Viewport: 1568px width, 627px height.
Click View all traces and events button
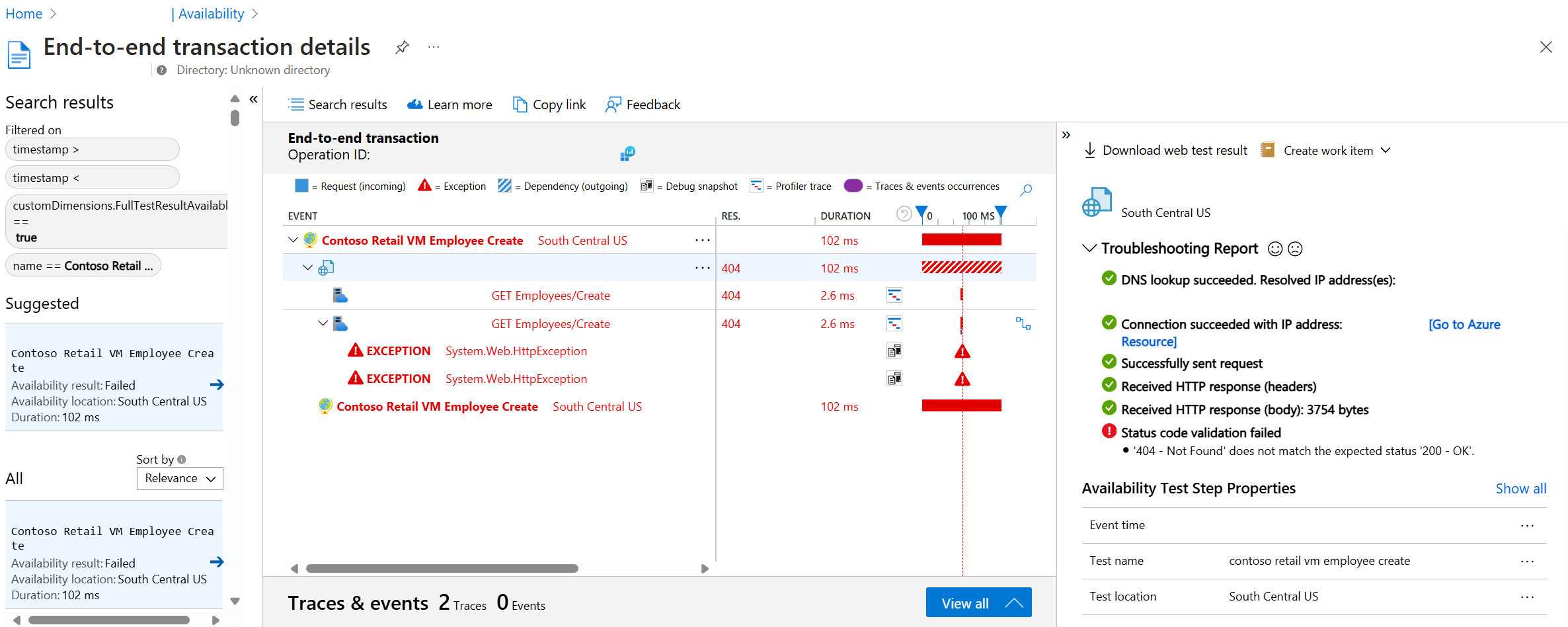pyautogui.click(x=978, y=603)
